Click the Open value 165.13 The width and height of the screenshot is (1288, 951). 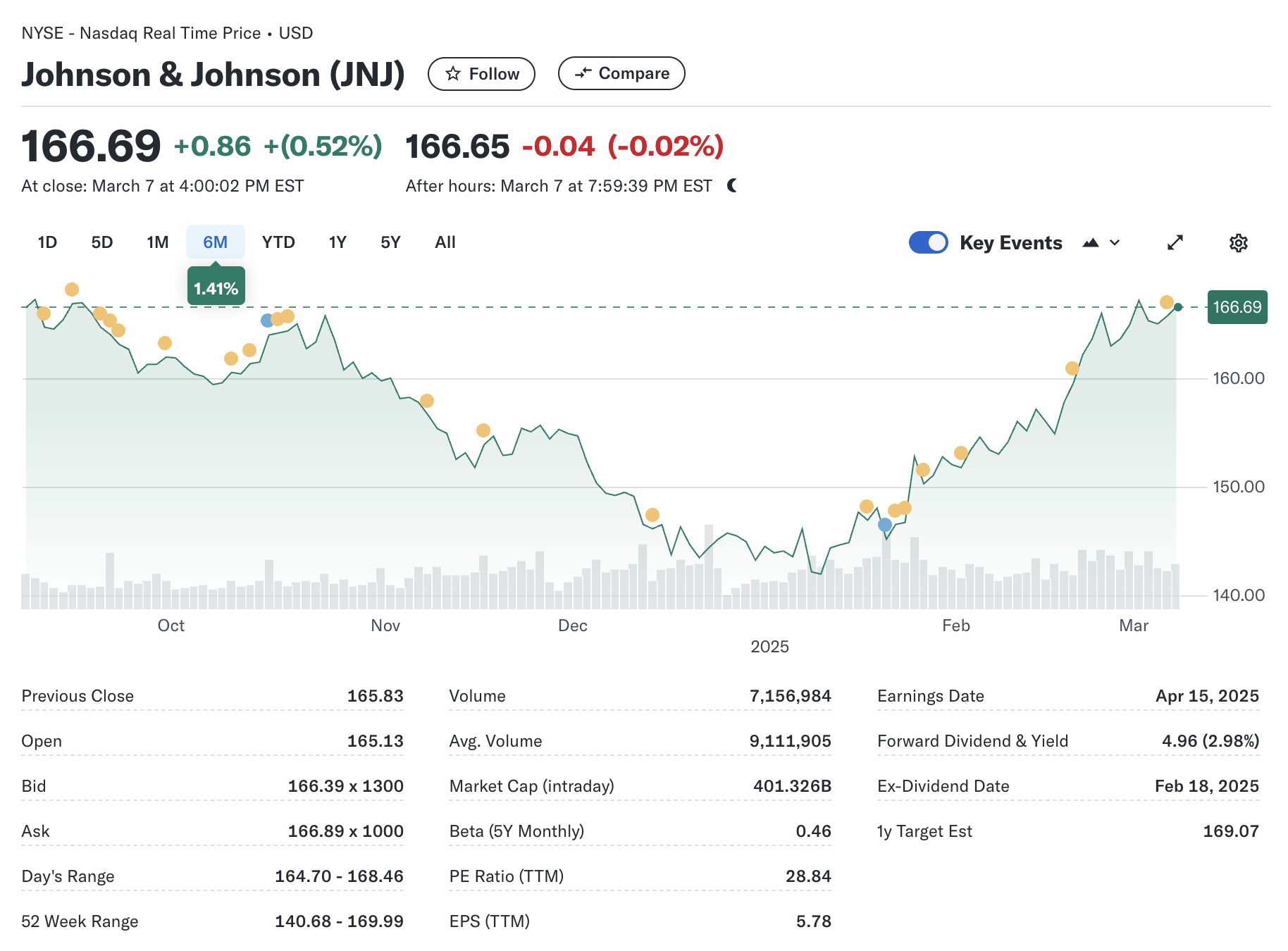pos(376,741)
